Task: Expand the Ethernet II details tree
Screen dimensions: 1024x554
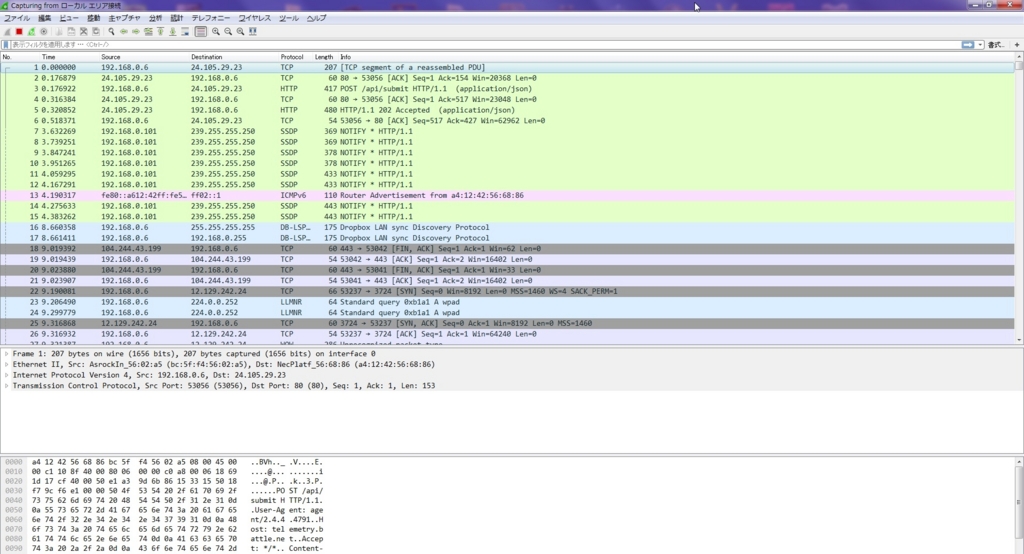Action: click(x=7, y=365)
